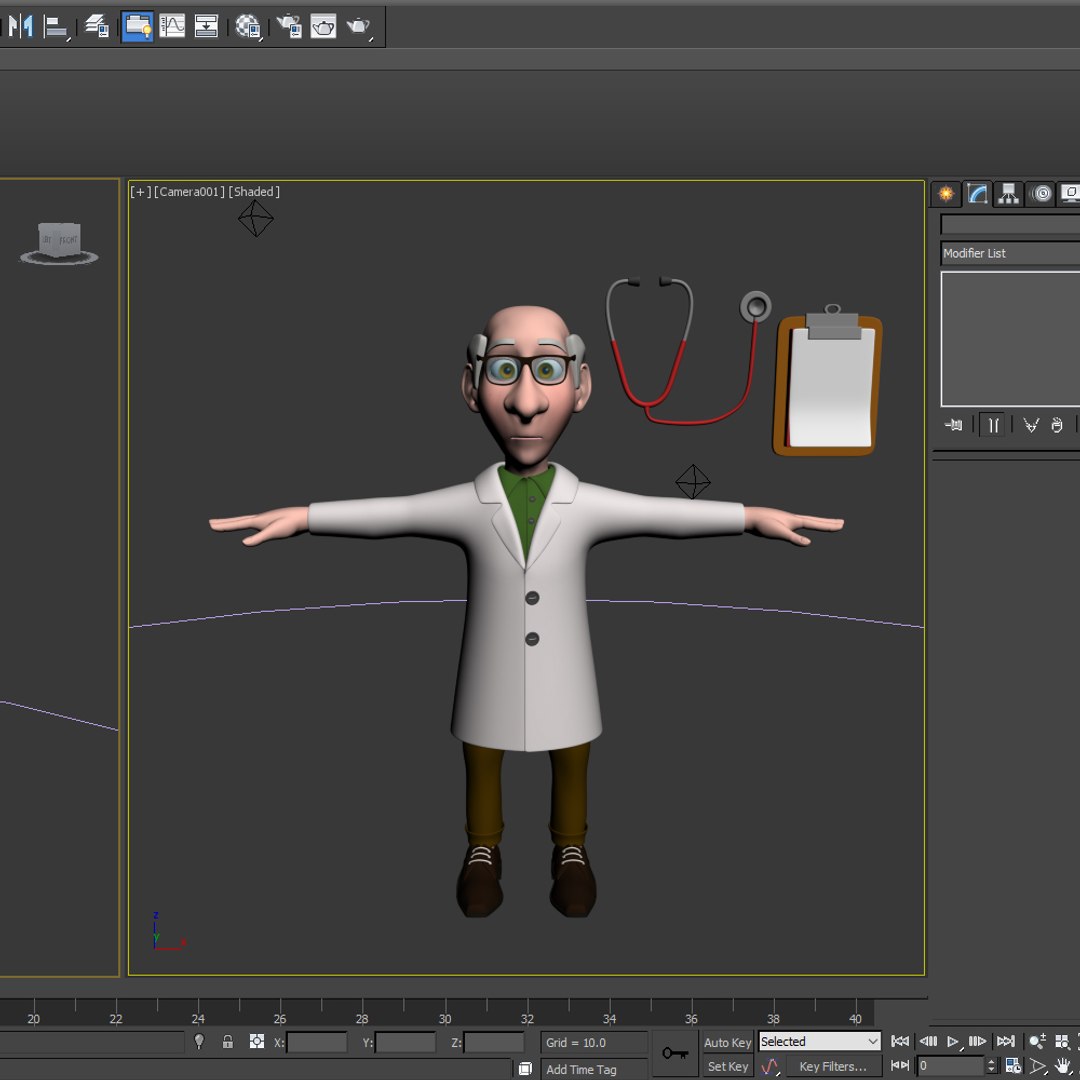Image resolution: width=1080 pixels, height=1080 pixels.
Task: Toggle Show End Result button
Action: [992, 425]
